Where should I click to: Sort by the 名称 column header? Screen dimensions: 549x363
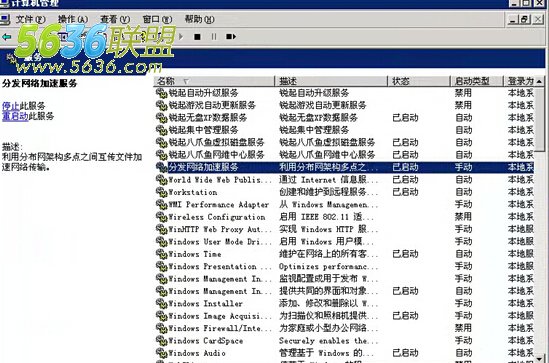pos(214,81)
